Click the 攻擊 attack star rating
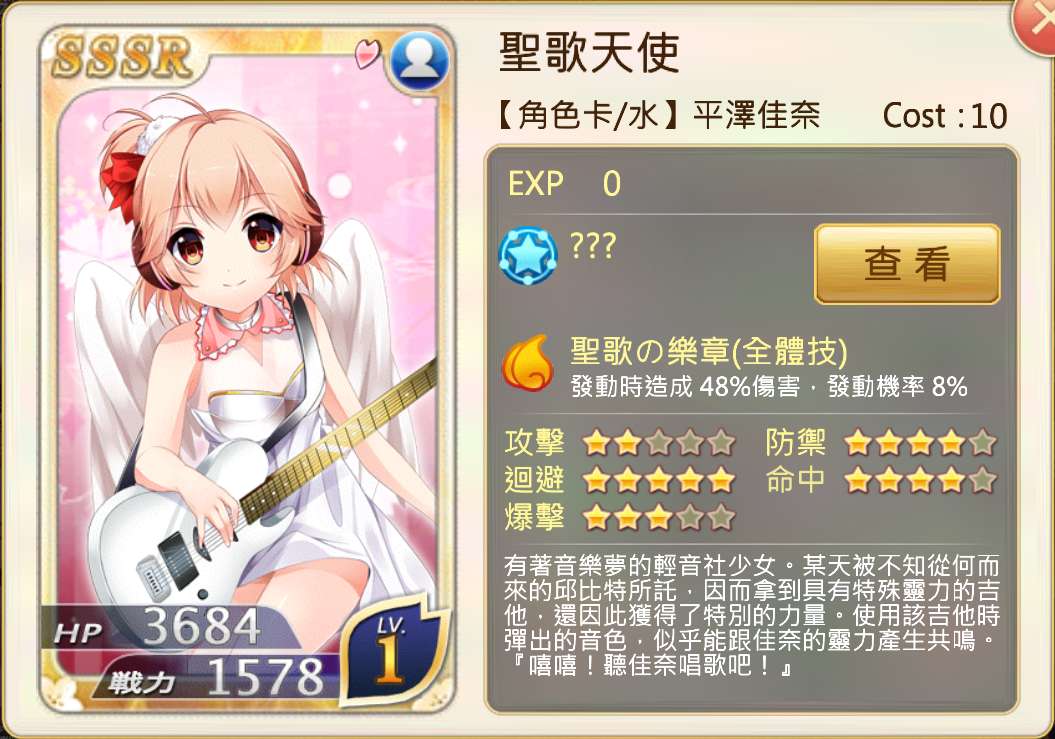 pos(659,443)
